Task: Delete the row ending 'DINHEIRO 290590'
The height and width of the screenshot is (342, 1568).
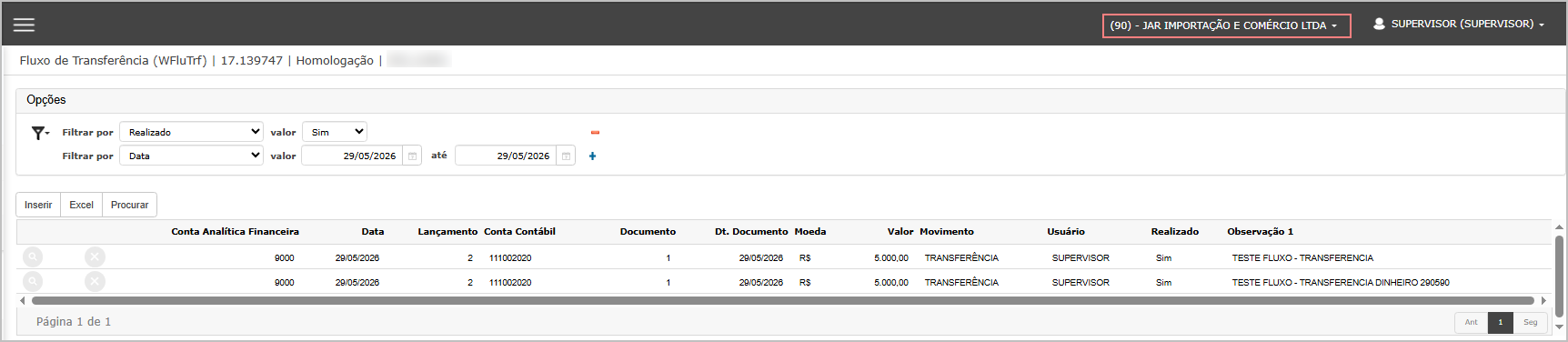Action: pos(95,282)
